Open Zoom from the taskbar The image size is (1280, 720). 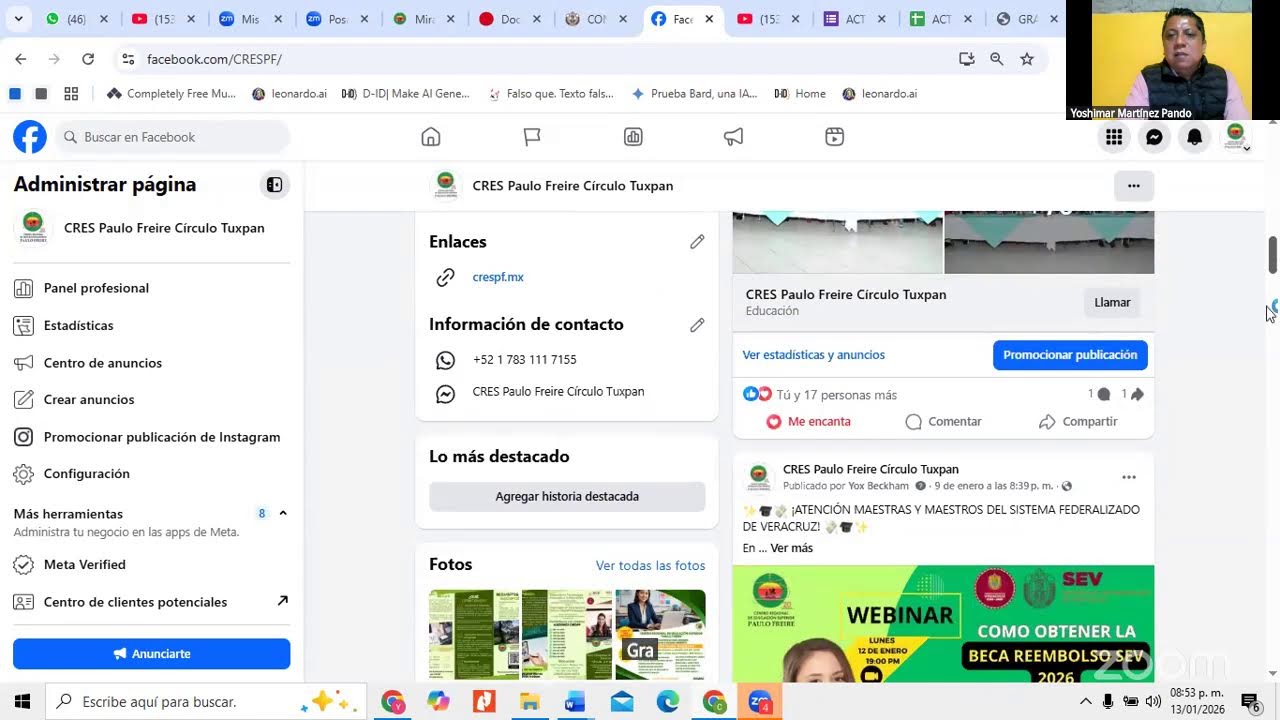click(760, 702)
